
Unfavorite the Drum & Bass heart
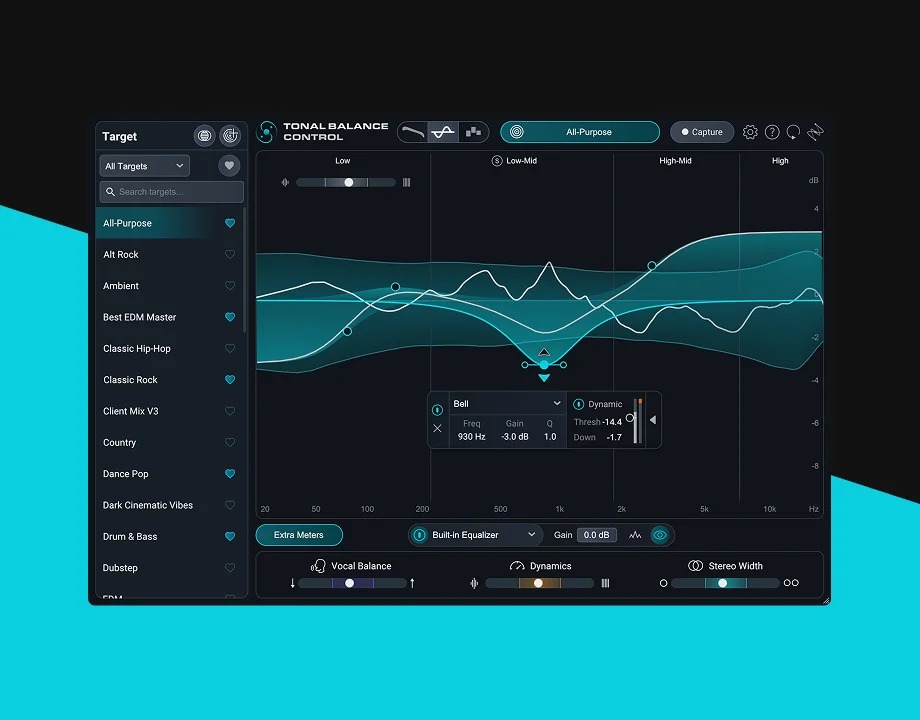(230, 536)
